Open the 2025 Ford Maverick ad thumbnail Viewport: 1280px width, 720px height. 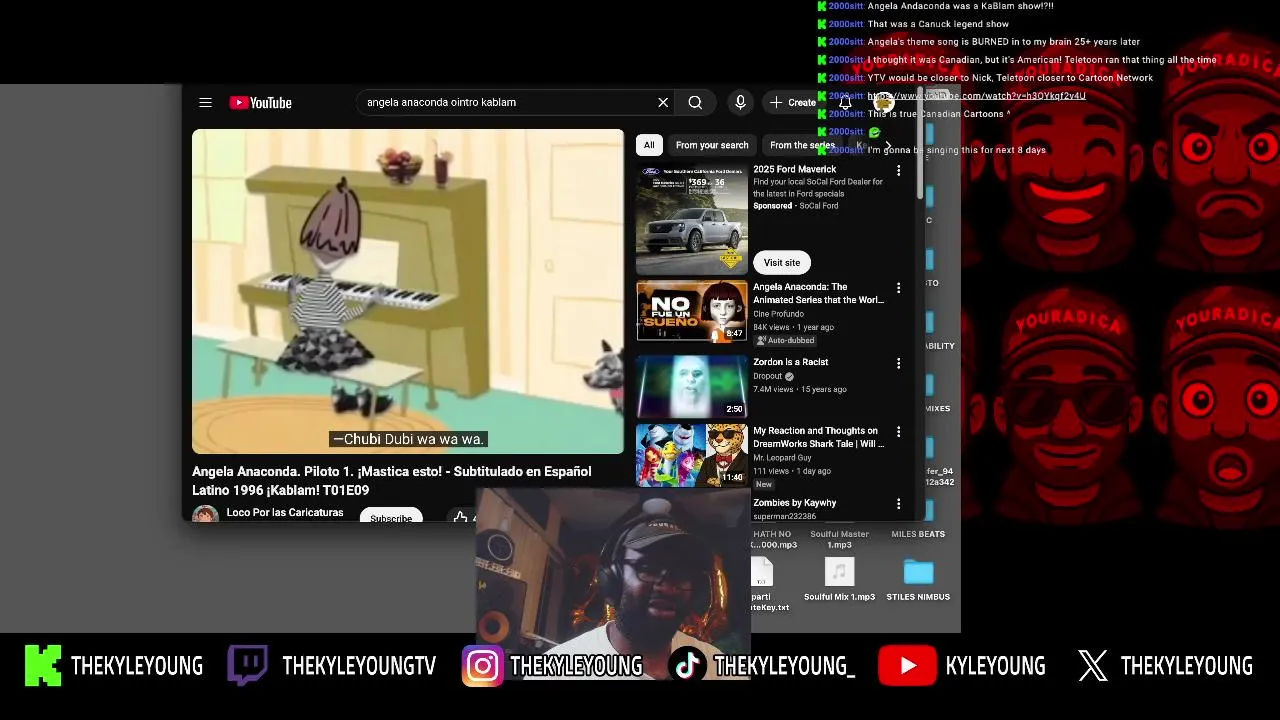click(692, 220)
